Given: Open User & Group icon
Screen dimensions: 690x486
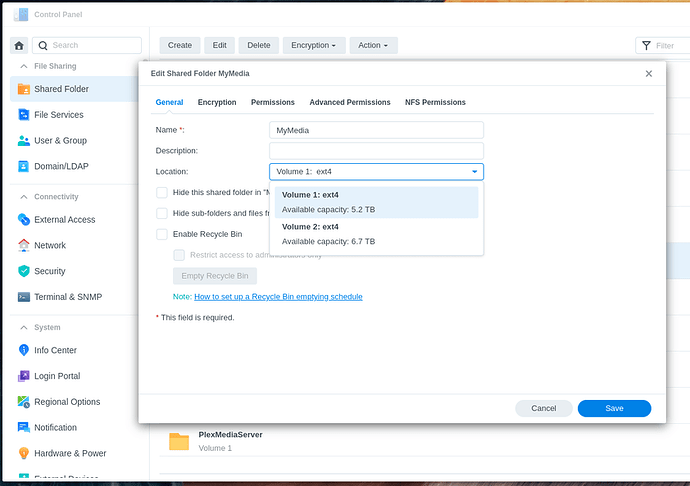Looking at the screenshot, I should 23,140.
